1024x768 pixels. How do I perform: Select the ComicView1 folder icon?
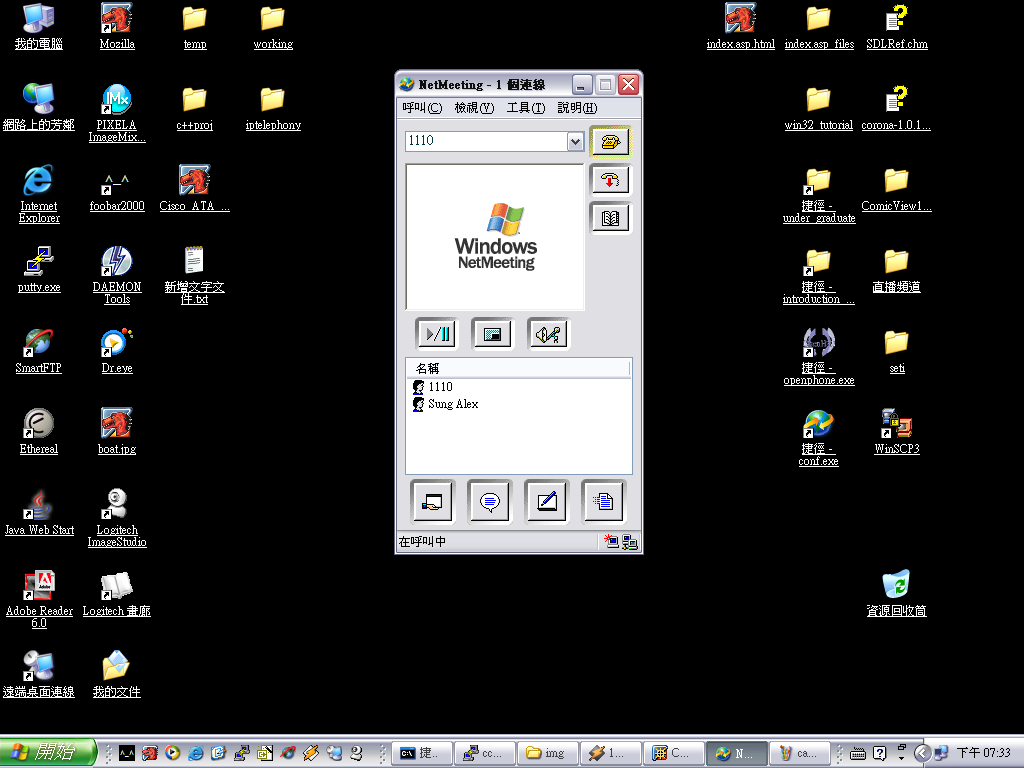897,189
